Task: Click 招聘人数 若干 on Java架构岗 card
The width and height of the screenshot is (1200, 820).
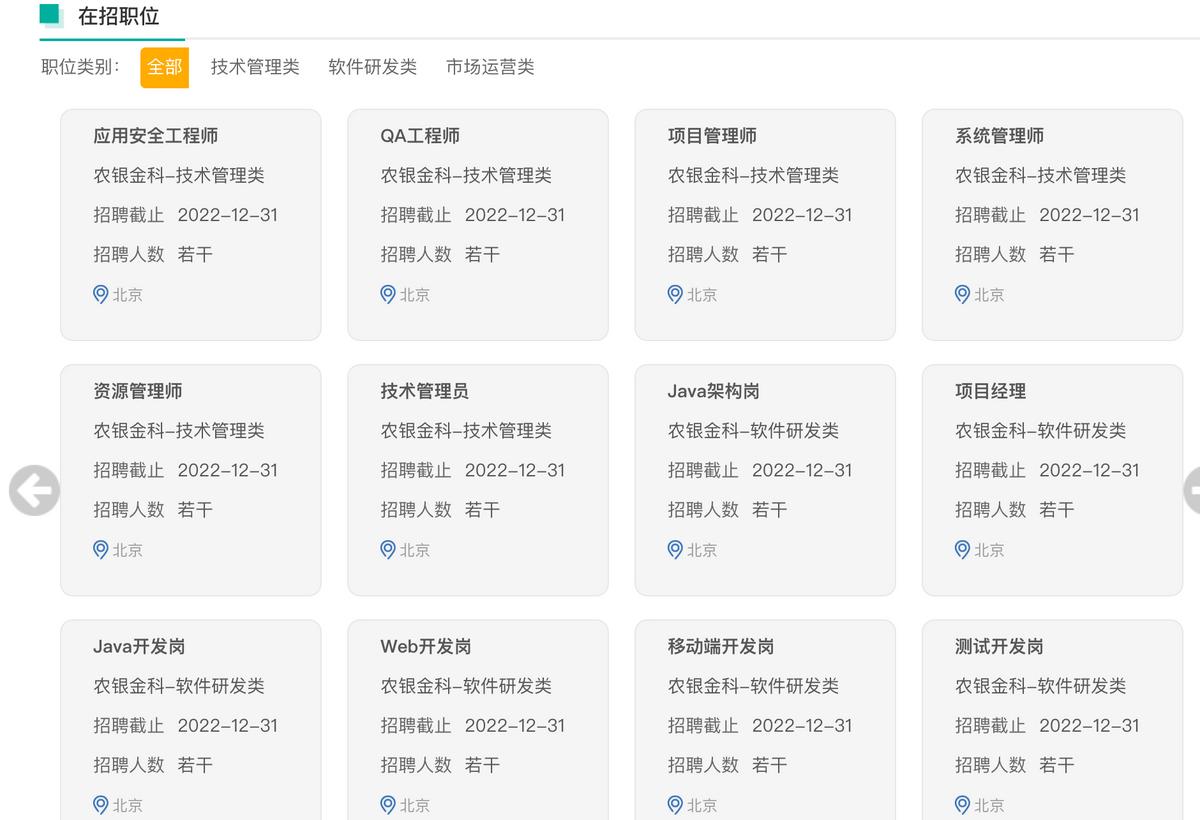Action: click(x=727, y=509)
